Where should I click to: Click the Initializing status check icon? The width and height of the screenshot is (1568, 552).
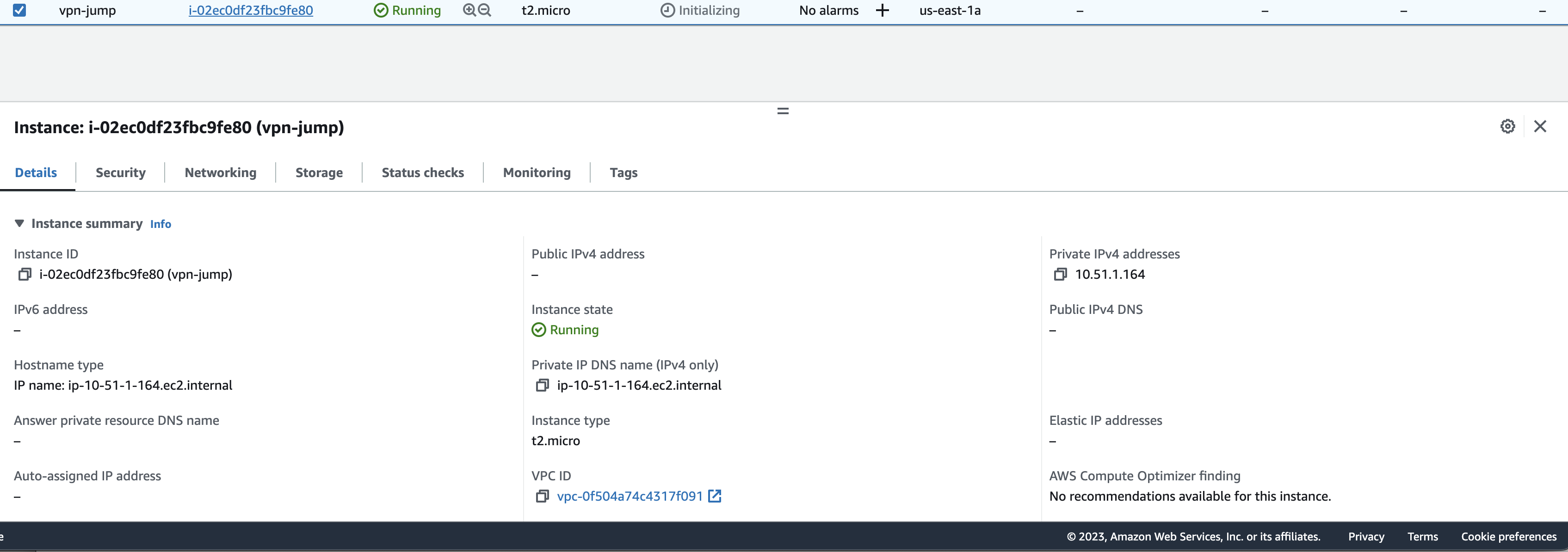click(x=667, y=10)
